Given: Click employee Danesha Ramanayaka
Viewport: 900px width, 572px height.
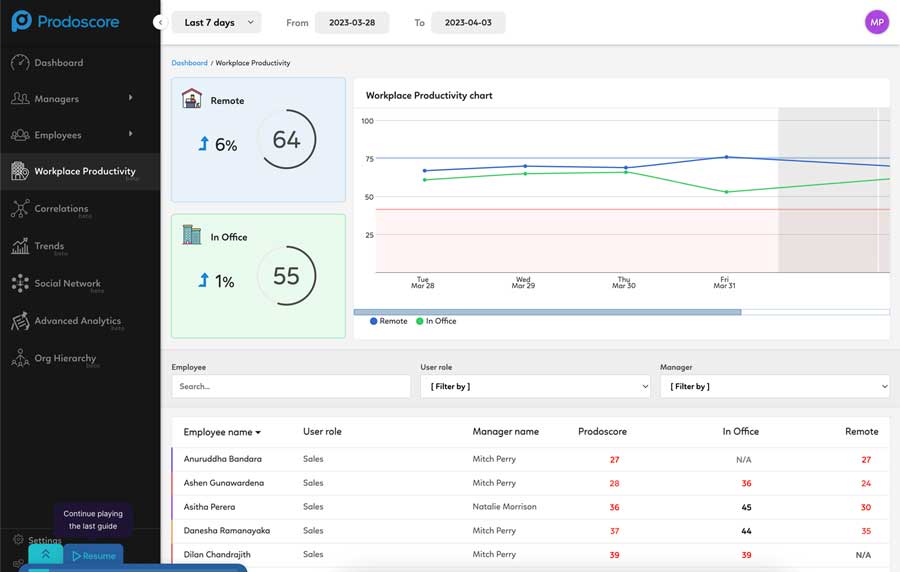Looking at the screenshot, I should tap(227, 531).
